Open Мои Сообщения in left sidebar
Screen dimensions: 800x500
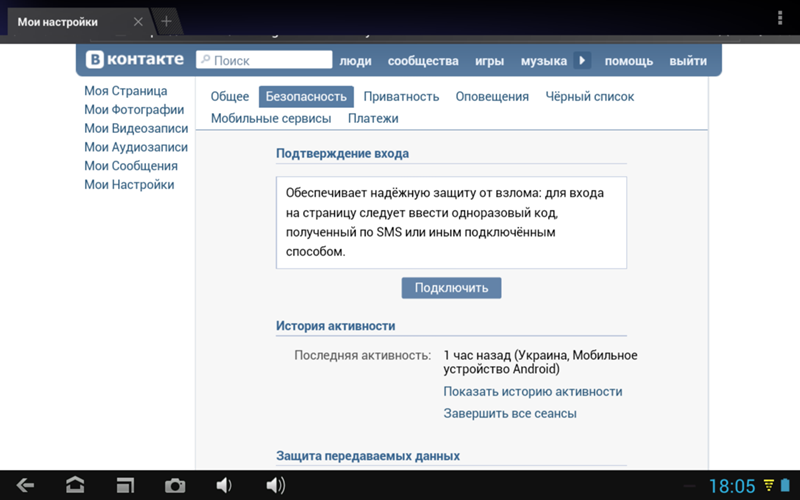(131, 166)
